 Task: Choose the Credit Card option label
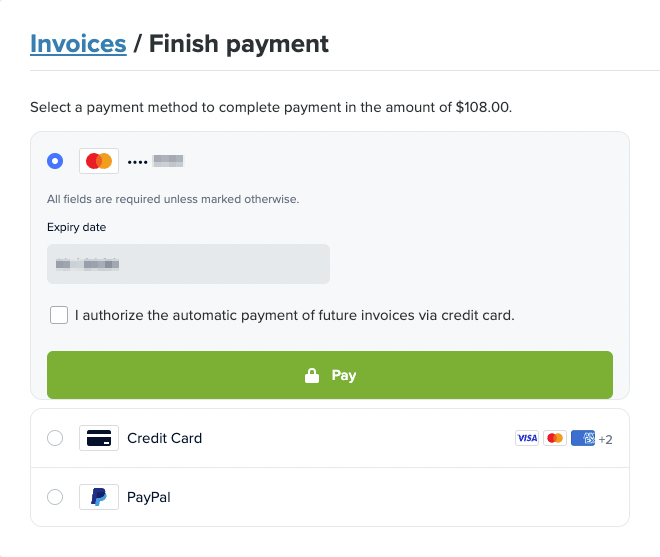[164, 438]
